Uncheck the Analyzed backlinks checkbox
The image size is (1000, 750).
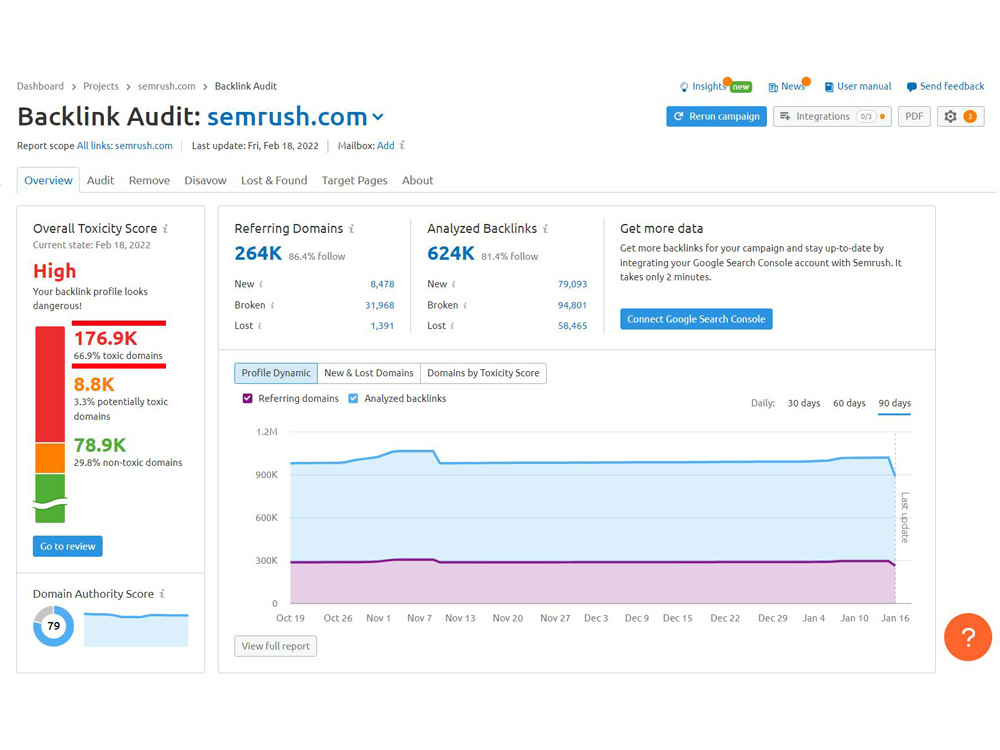[x=353, y=399]
